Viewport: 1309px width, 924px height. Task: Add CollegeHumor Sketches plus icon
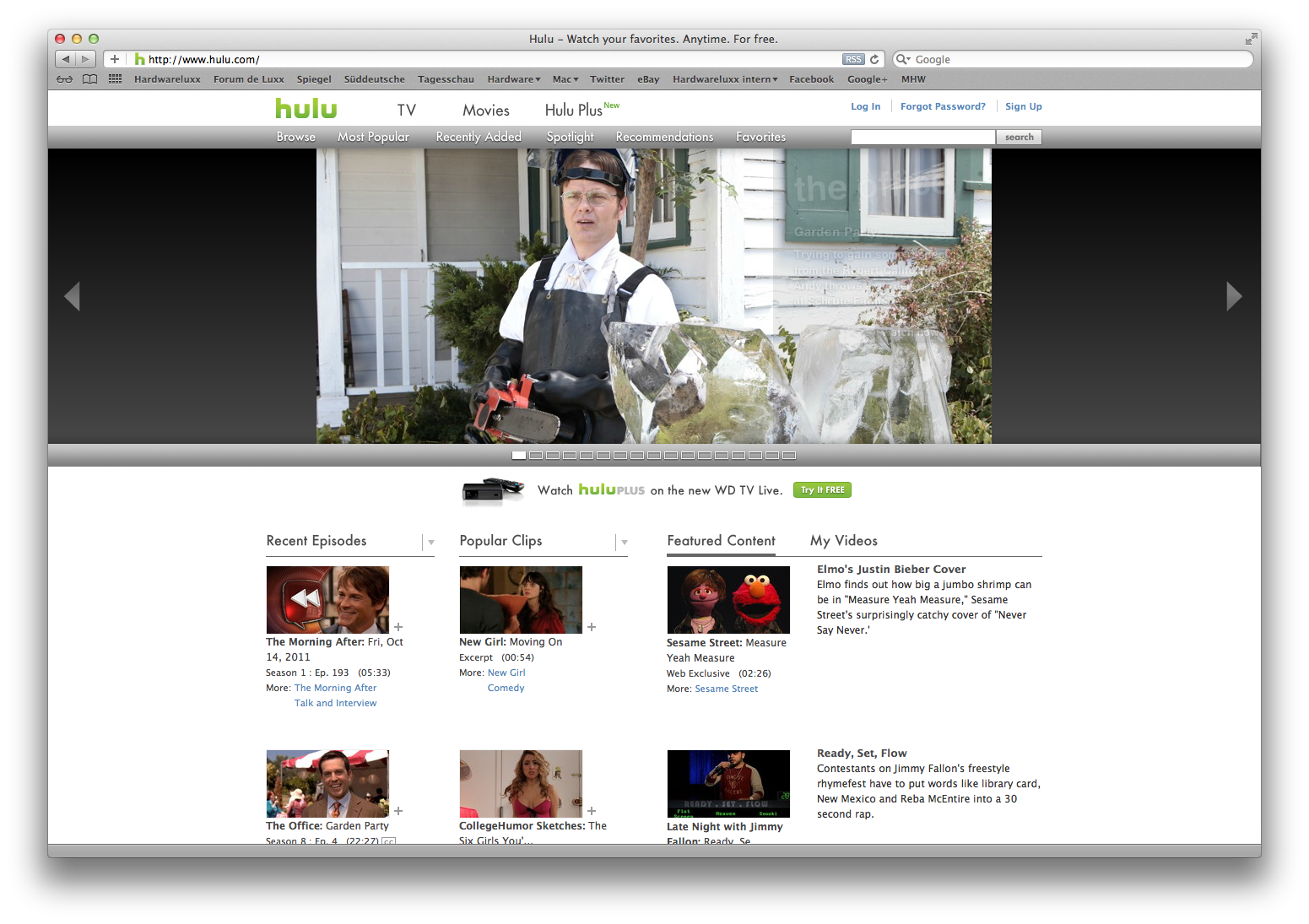592,811
